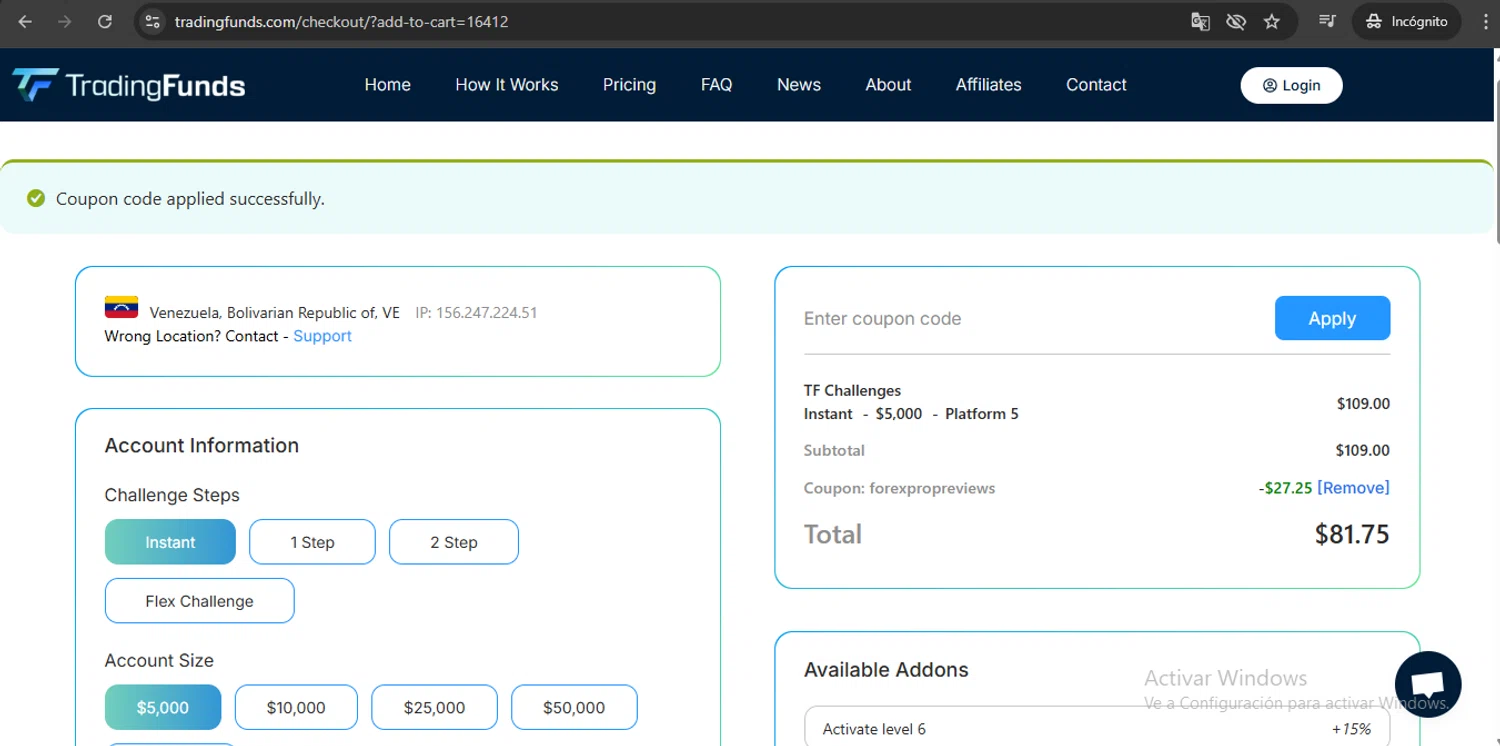
Task: Click the TradingFunds logo
Action: pyautogui.click(x=129, y=85)
